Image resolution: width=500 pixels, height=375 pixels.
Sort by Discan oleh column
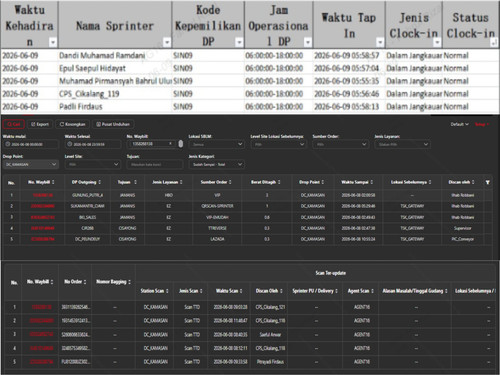click(473, 182)
